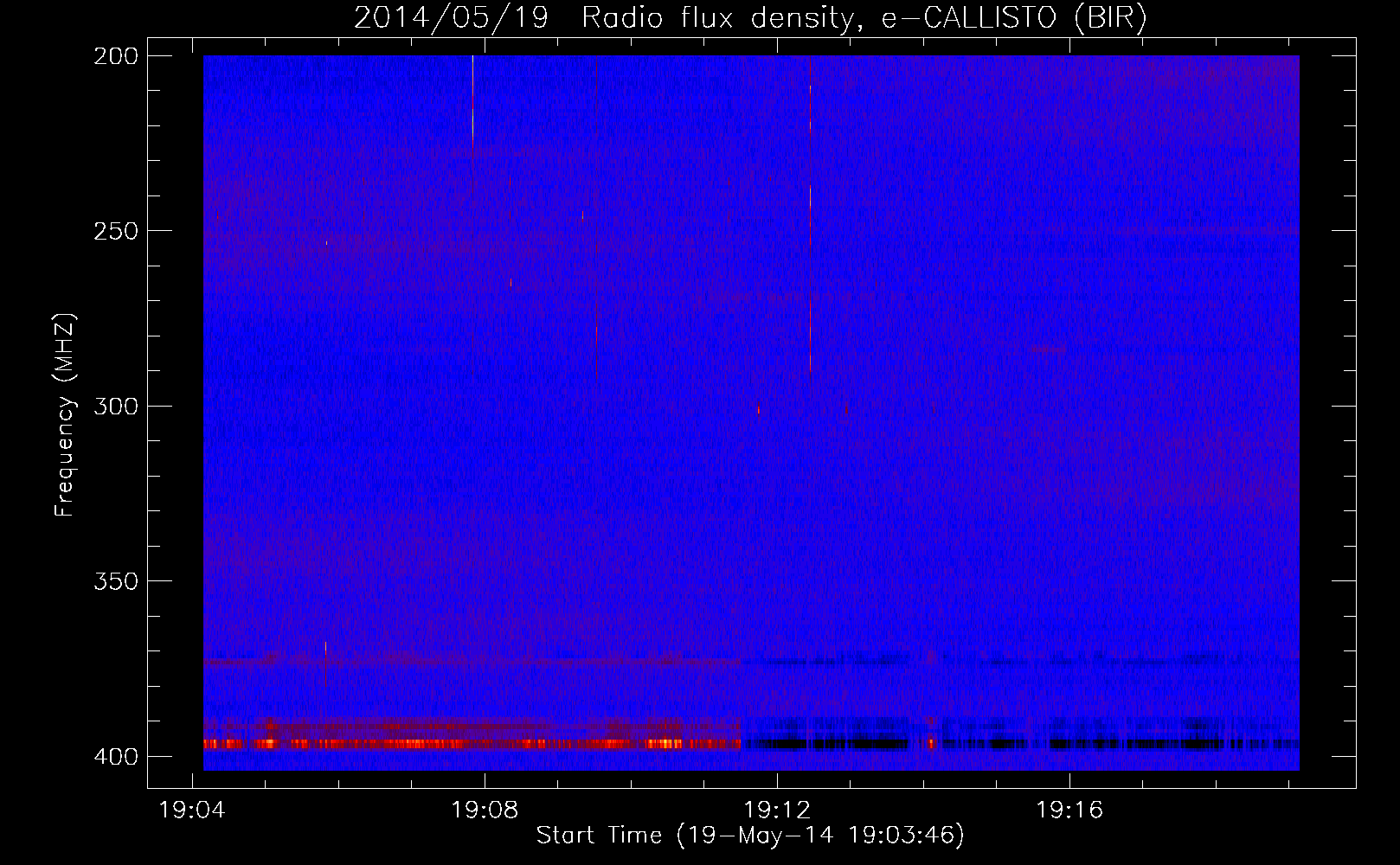This screenshot has height=865, width=1400.
Task: Click the 350 frequency tick label
Action: pos(116,581)
